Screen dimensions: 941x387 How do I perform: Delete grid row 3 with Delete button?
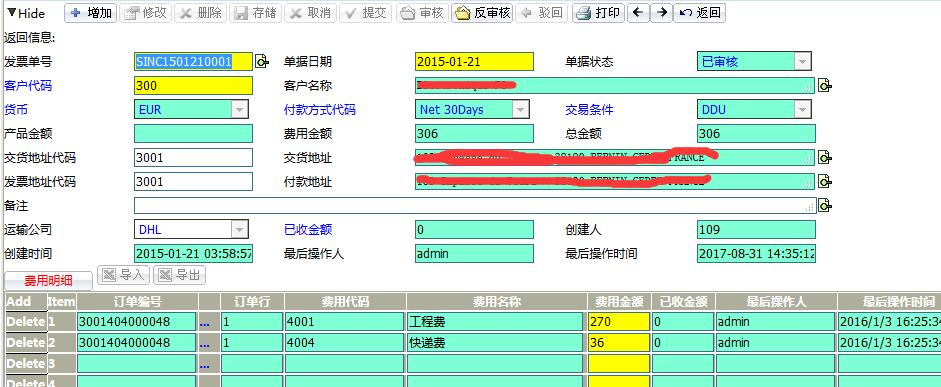[x=26, y=364]
